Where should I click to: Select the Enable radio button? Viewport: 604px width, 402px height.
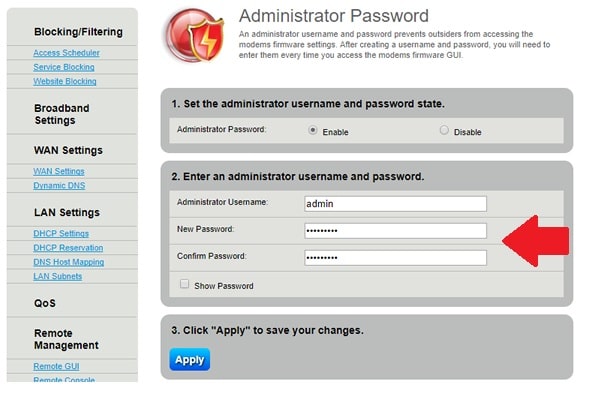pos(313,130)
